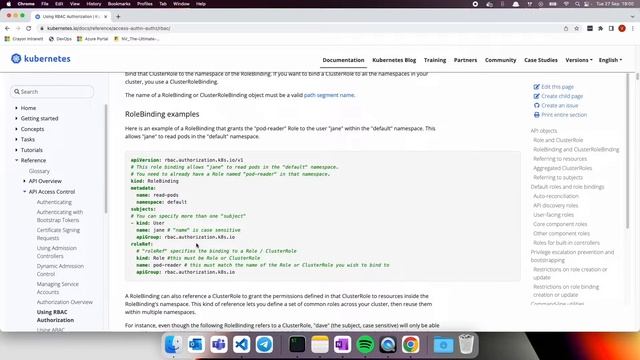Image resolution: width=640 pixels, height=360 pixels.
Task: Open Glossary in sidebar
Action: [x=39, y=171]
